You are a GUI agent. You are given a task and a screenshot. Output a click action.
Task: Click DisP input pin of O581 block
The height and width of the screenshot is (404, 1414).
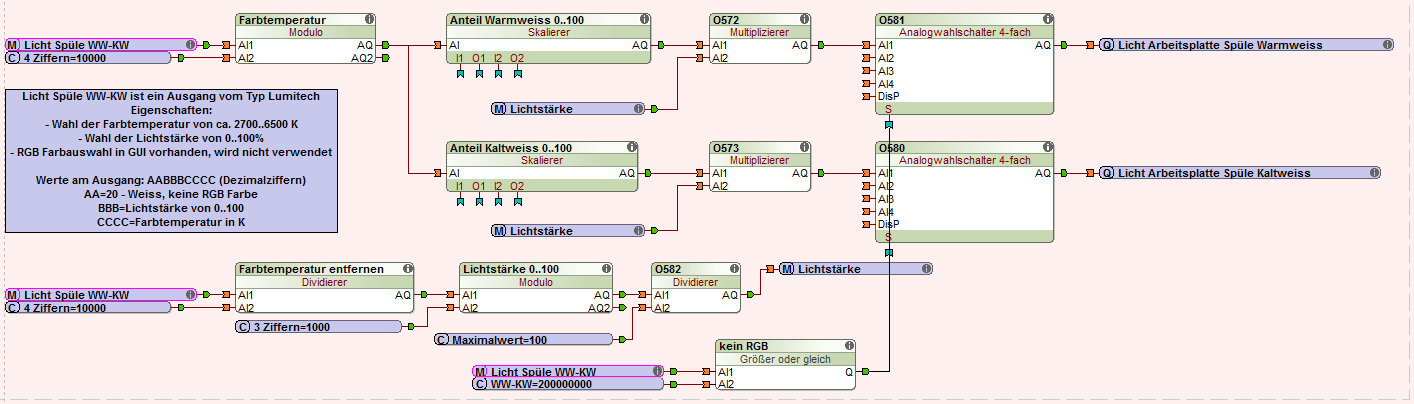coord(867,97)
